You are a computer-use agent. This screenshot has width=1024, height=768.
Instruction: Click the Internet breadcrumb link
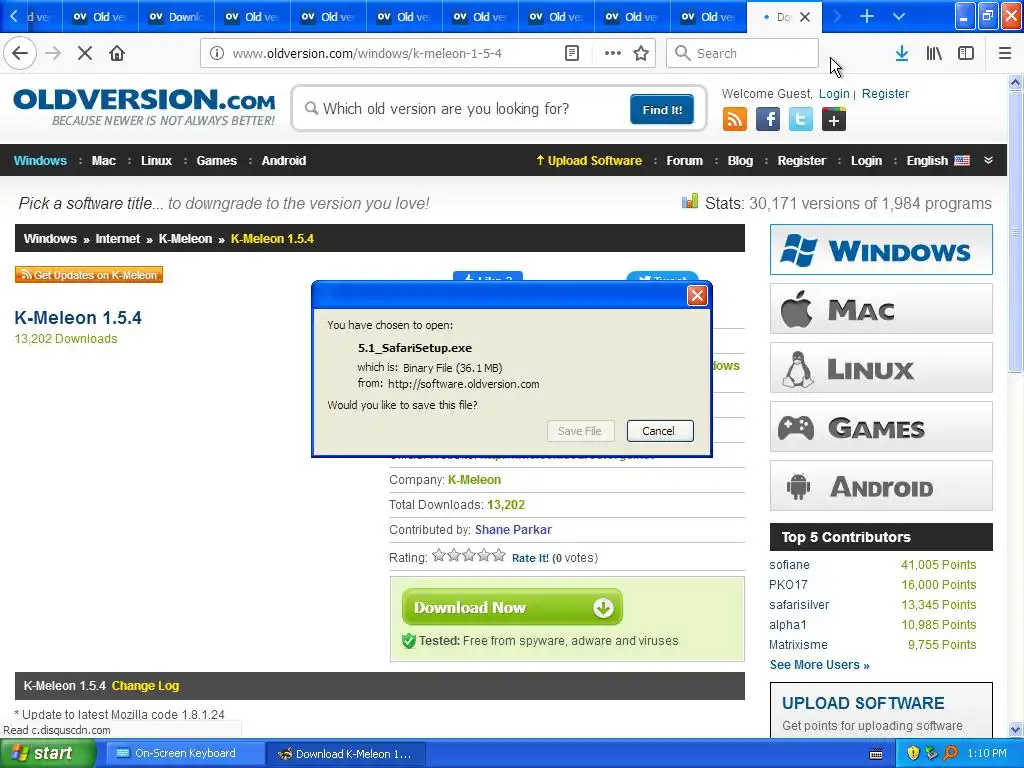tap(118, 239)
